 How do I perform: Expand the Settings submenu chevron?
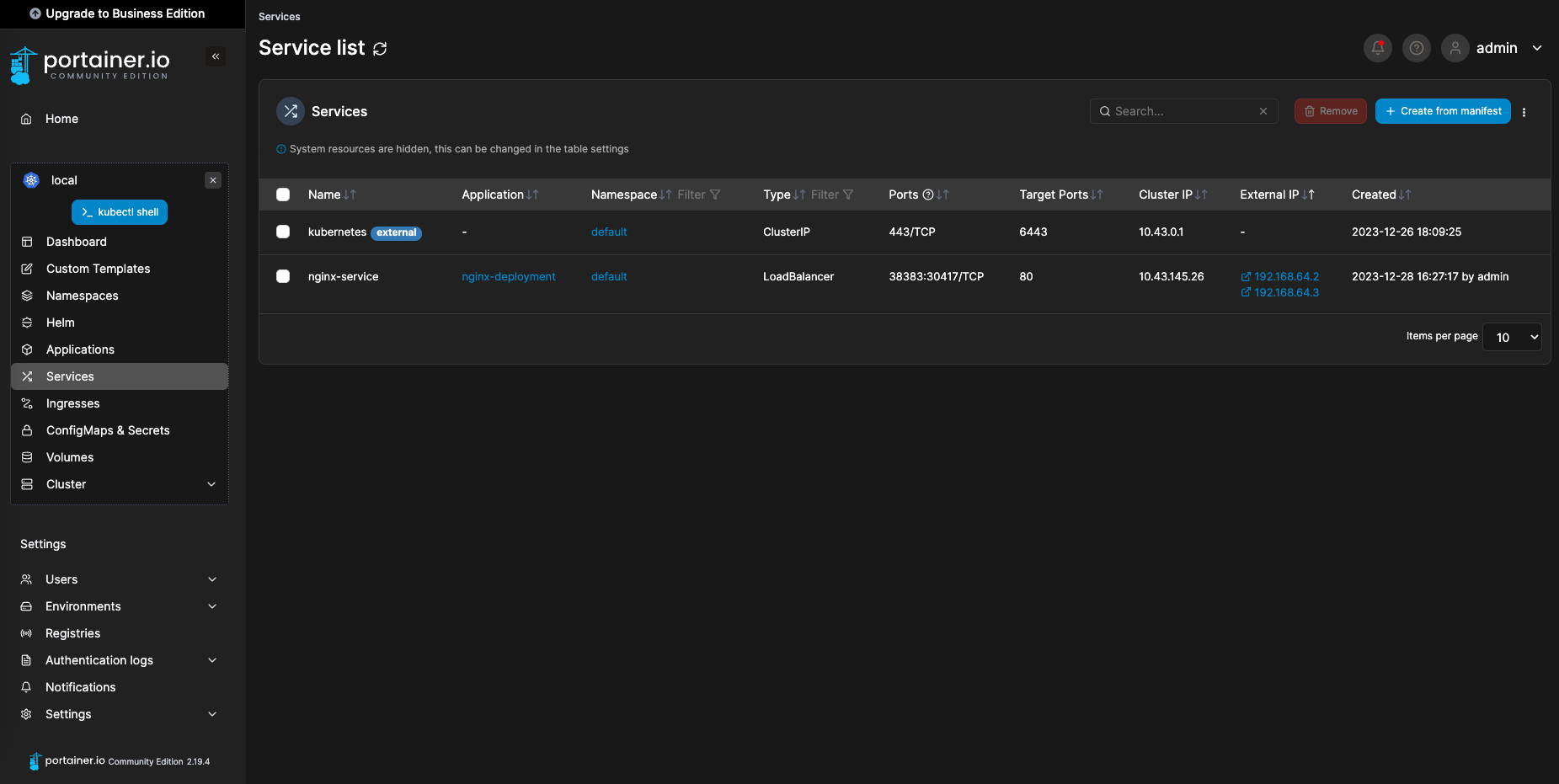point(212,714)
